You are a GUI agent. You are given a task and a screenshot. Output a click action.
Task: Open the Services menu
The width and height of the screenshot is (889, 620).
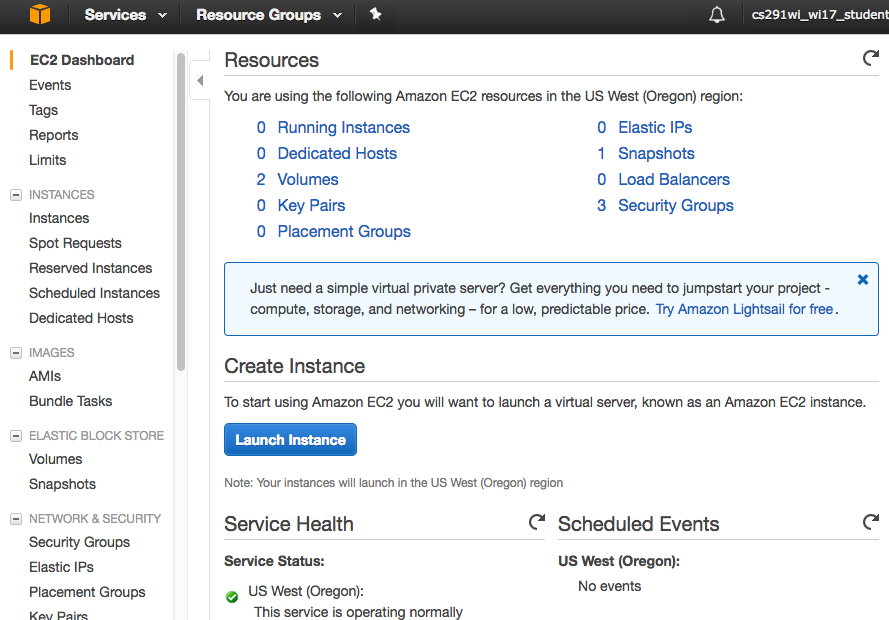point(115,16)
